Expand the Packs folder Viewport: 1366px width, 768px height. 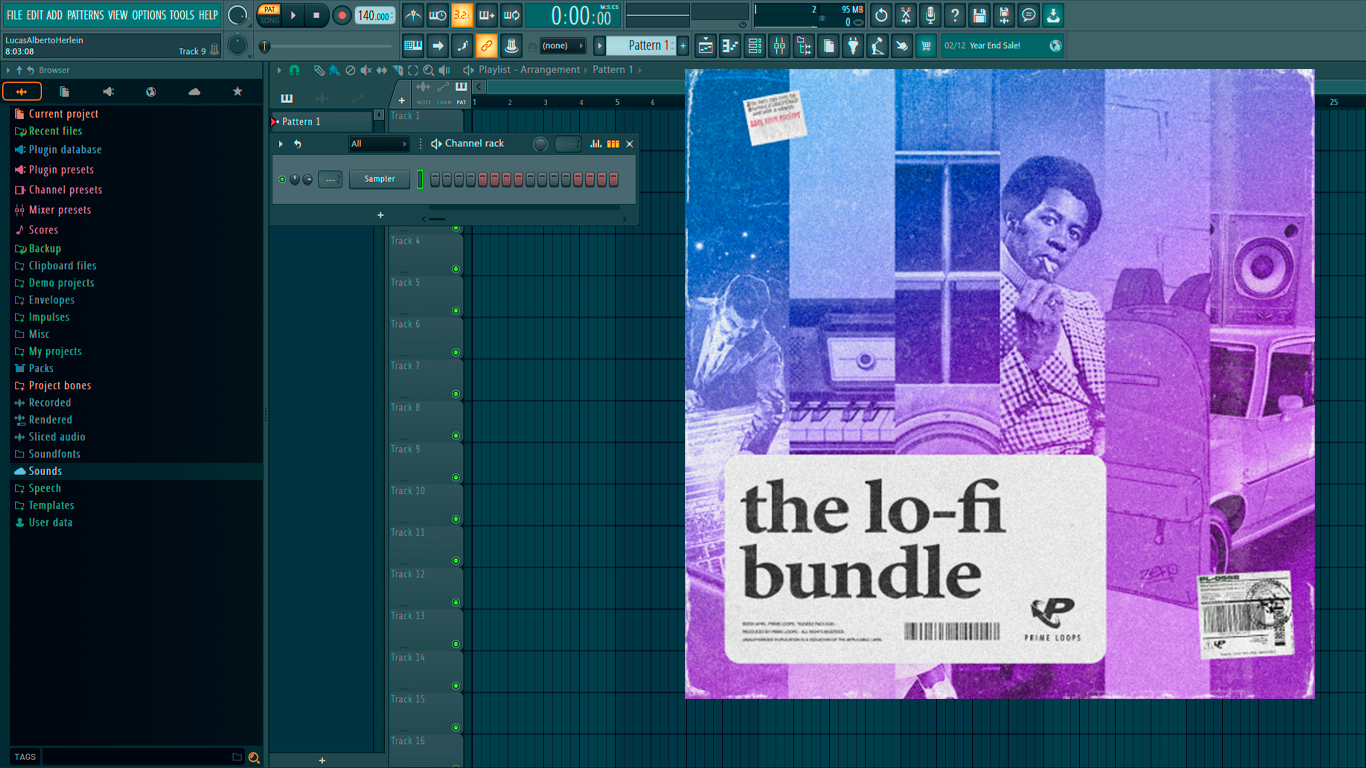tap(41, 368)
